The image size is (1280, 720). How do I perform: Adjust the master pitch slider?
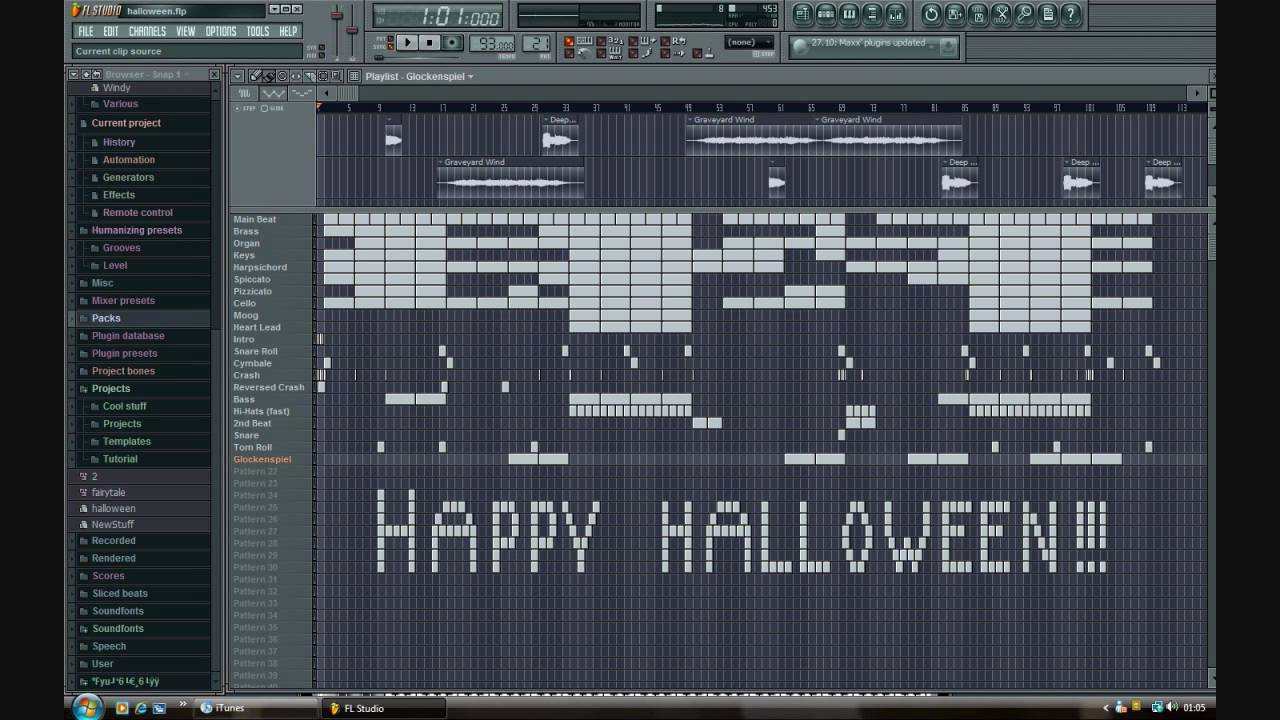pos(352,30)
